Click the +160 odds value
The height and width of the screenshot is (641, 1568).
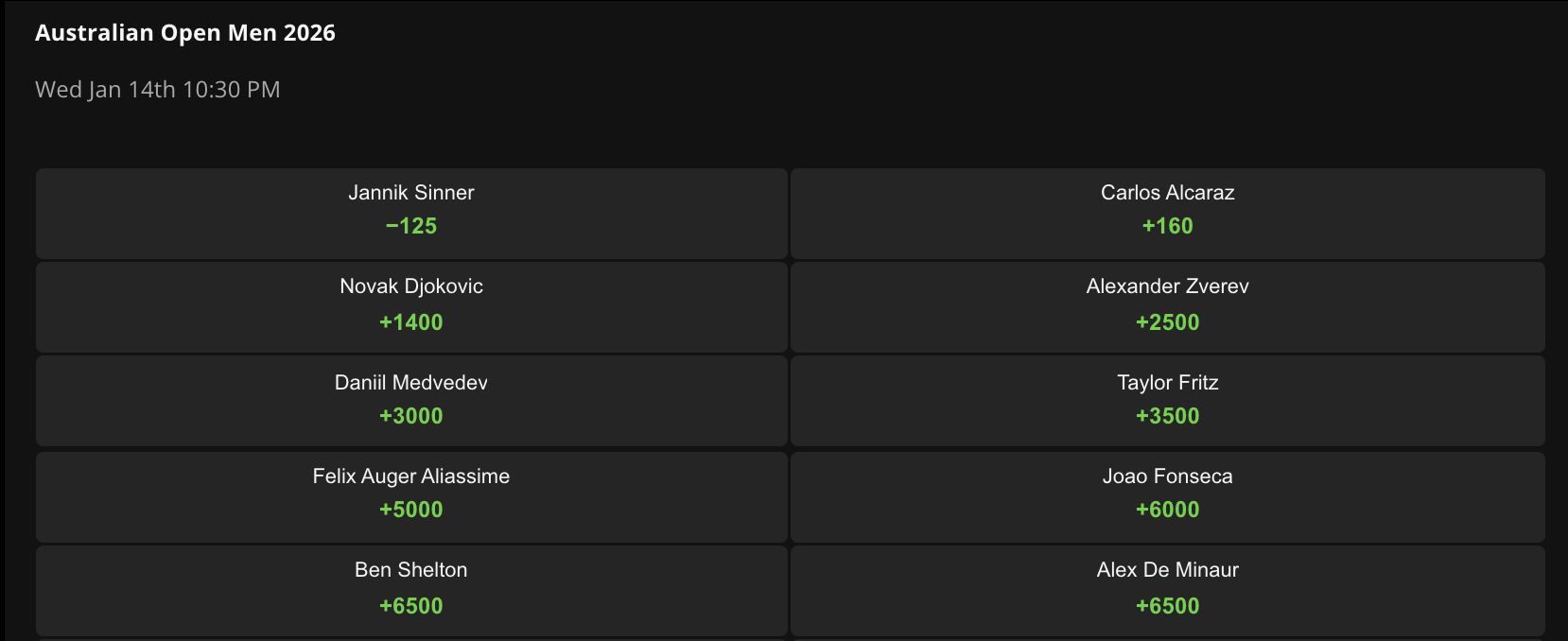pos(1167,226)
